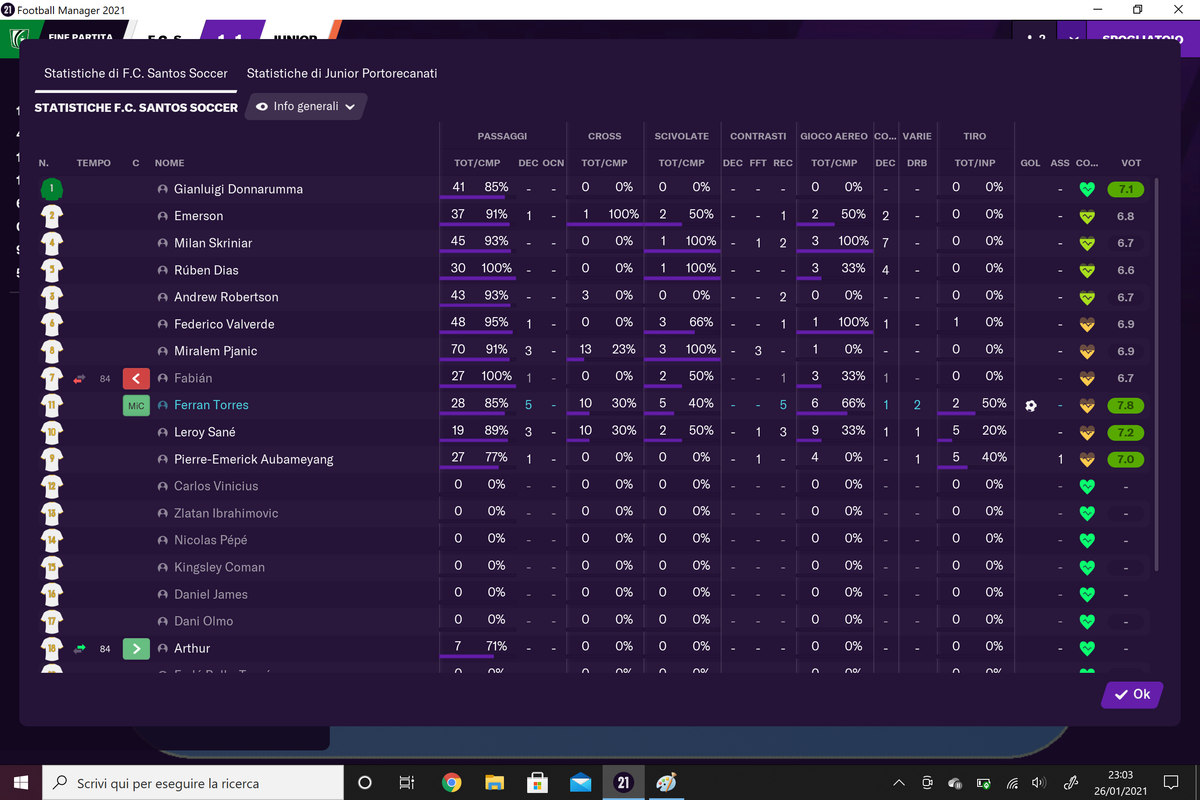Sort by the VOT rating column header
This screenshot has height=800, width=1200.
(1131, 163)
